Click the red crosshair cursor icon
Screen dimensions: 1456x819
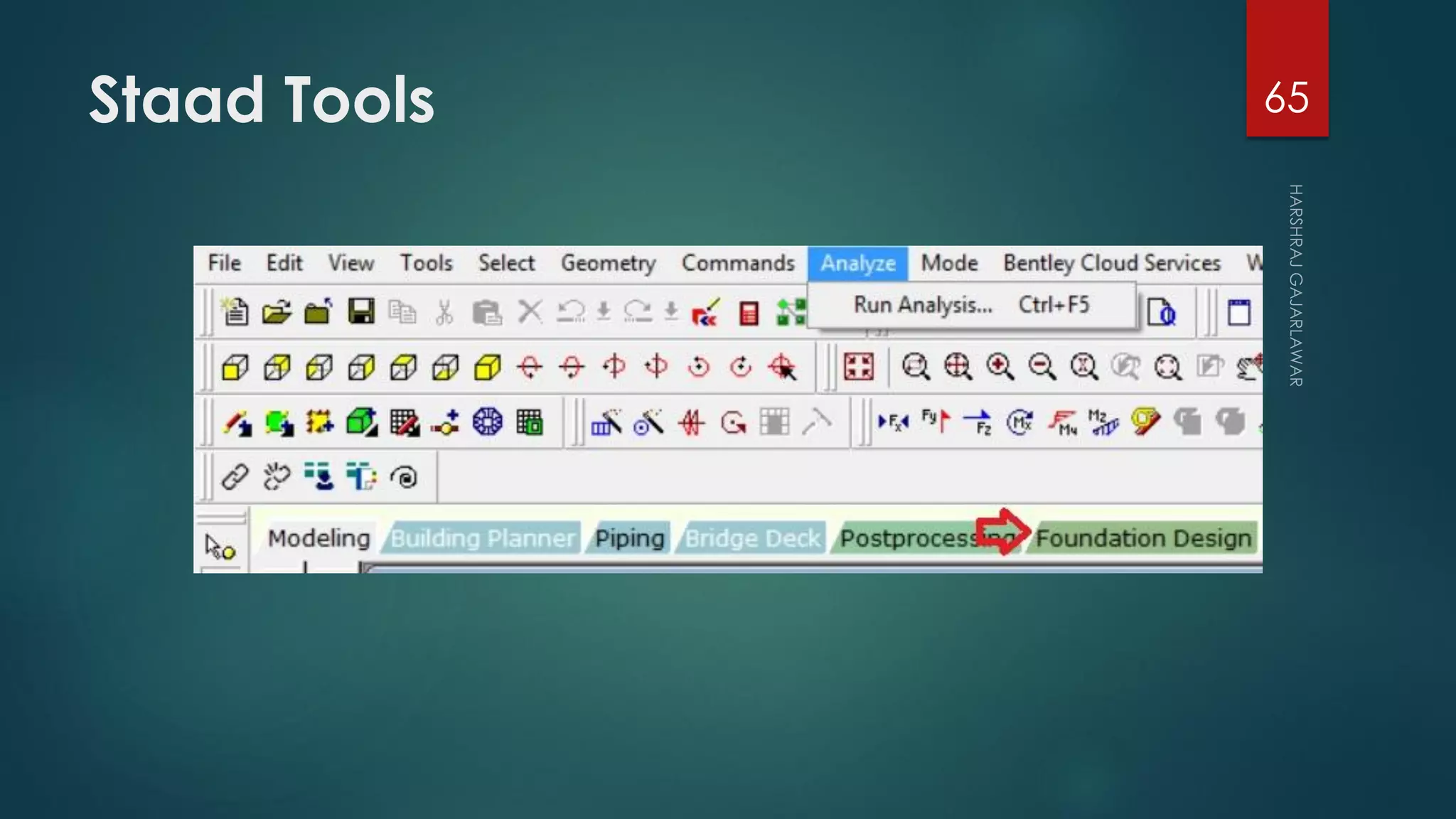(x=783, y=368)
